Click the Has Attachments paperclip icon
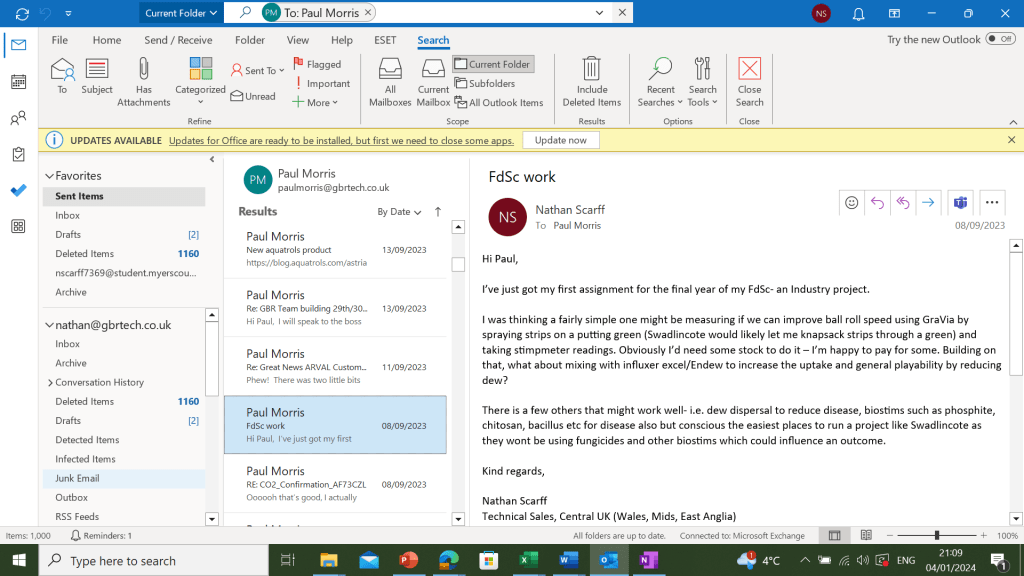1024x576 pixels. (143, 70)
